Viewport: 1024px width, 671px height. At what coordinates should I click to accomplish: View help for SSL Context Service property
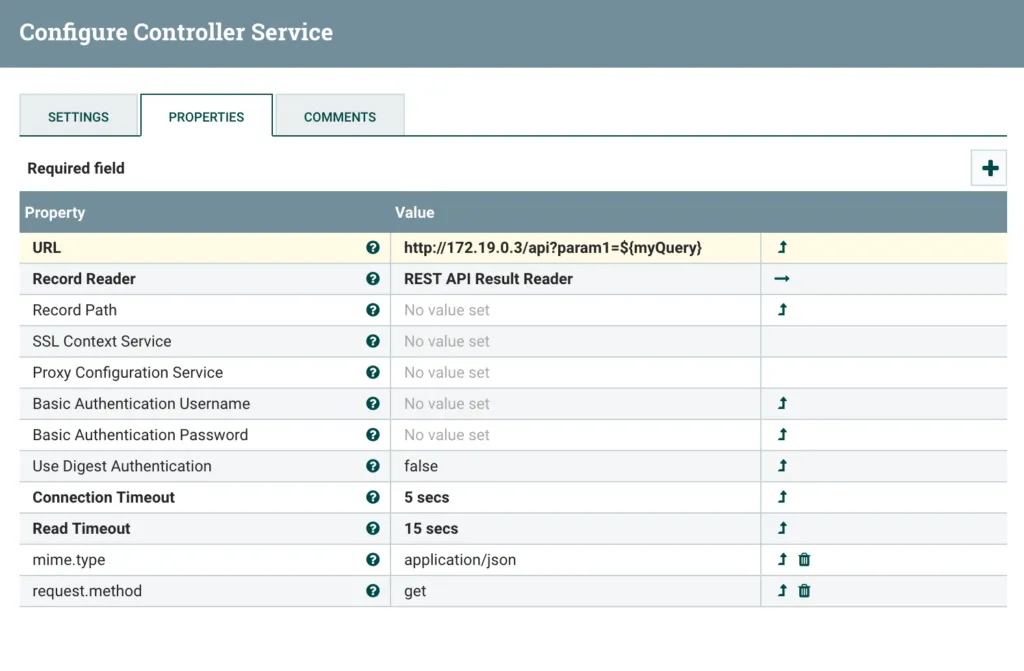372,341
